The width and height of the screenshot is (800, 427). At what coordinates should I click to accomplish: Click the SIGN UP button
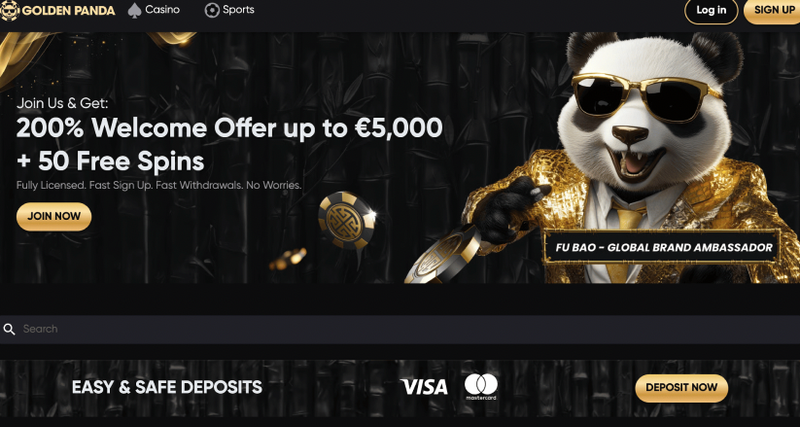click(x=772, y=10)
